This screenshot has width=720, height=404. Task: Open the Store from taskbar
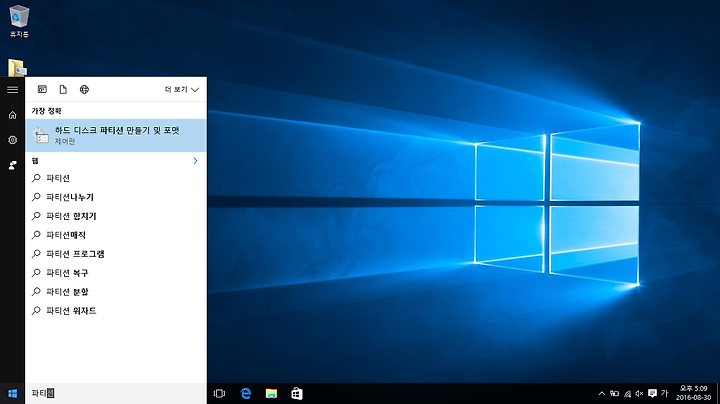coord(297,393)
